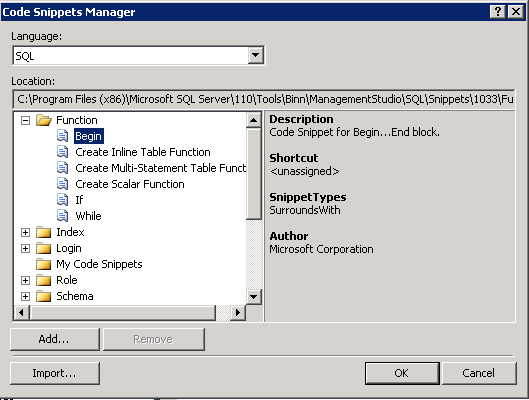Open the Language dropdown showing SQL
529x400 pixels.
[x=255, y=55]
